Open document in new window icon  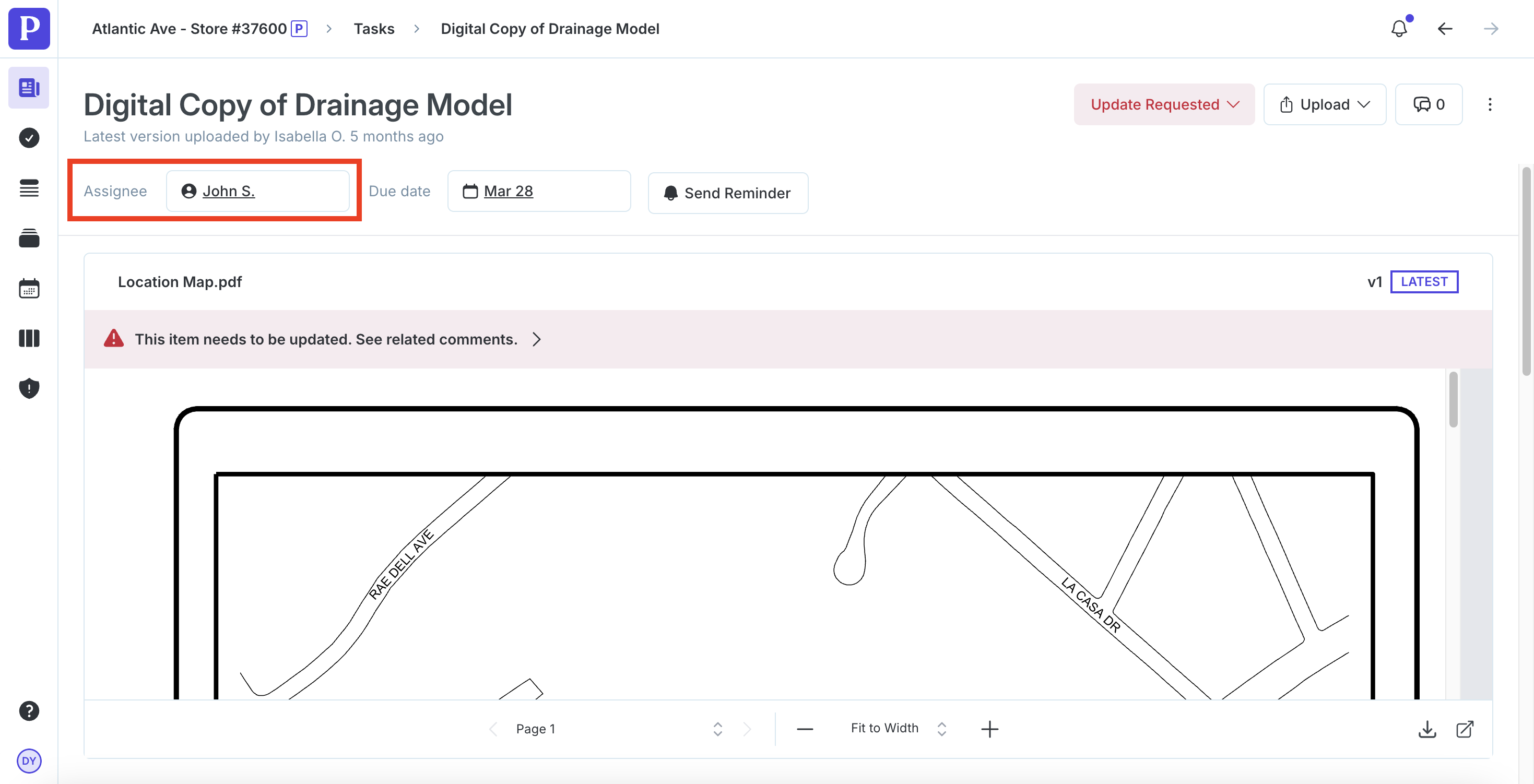coord(1465,729)
